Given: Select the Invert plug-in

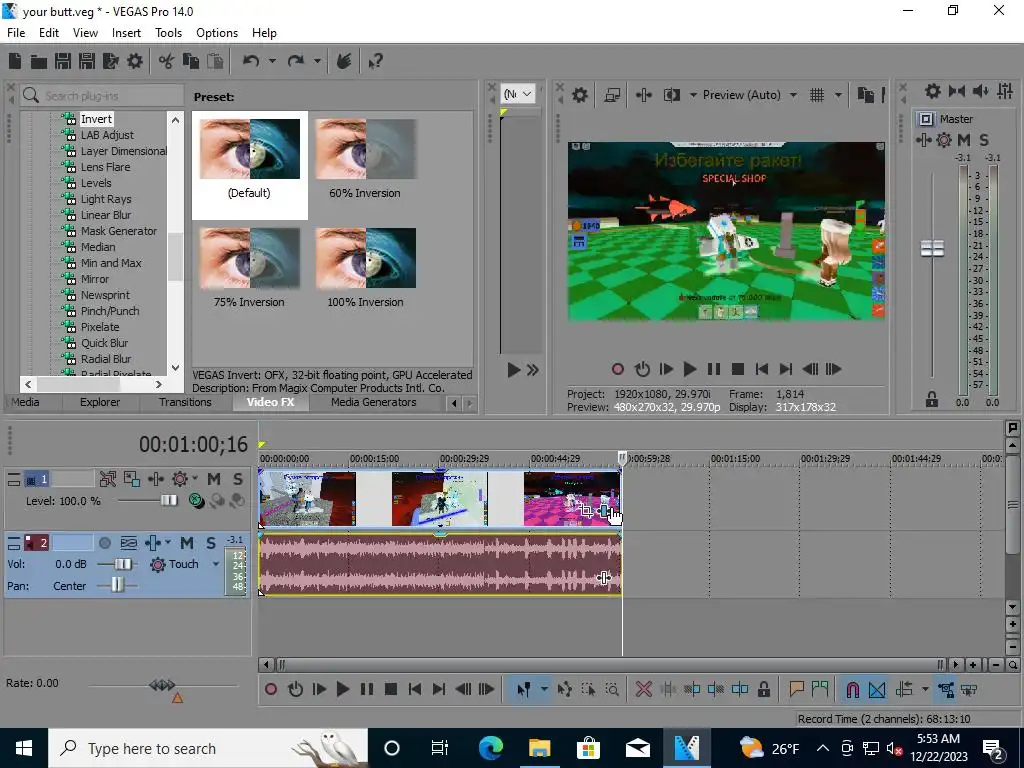Looking at the screenshot, I should point(97,119).
